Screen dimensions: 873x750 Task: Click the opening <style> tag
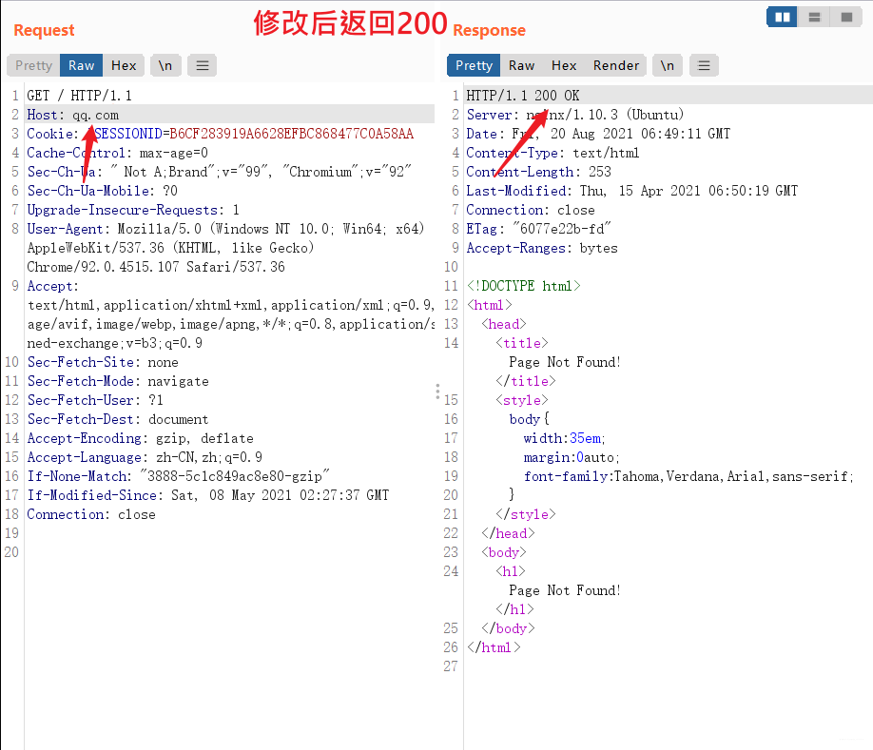[522, 400]
